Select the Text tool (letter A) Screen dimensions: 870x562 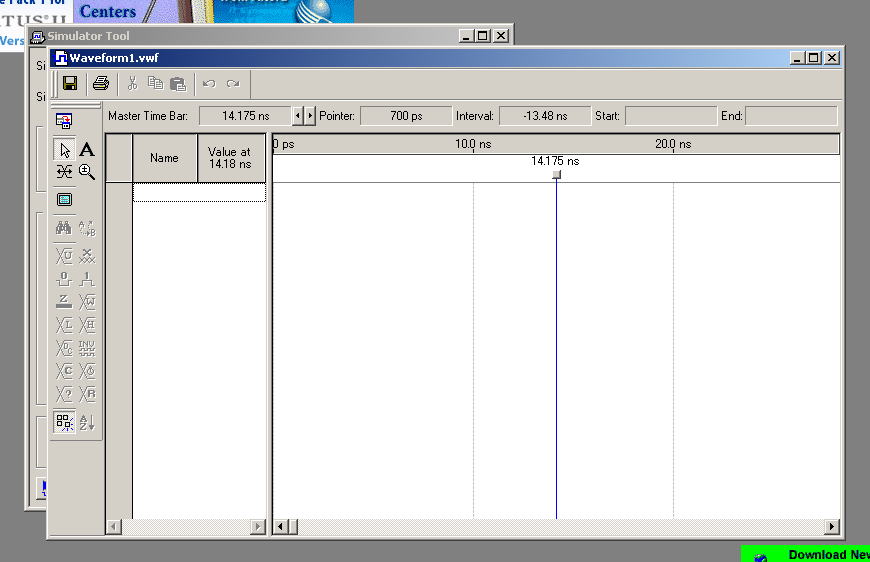pos(87,149)
